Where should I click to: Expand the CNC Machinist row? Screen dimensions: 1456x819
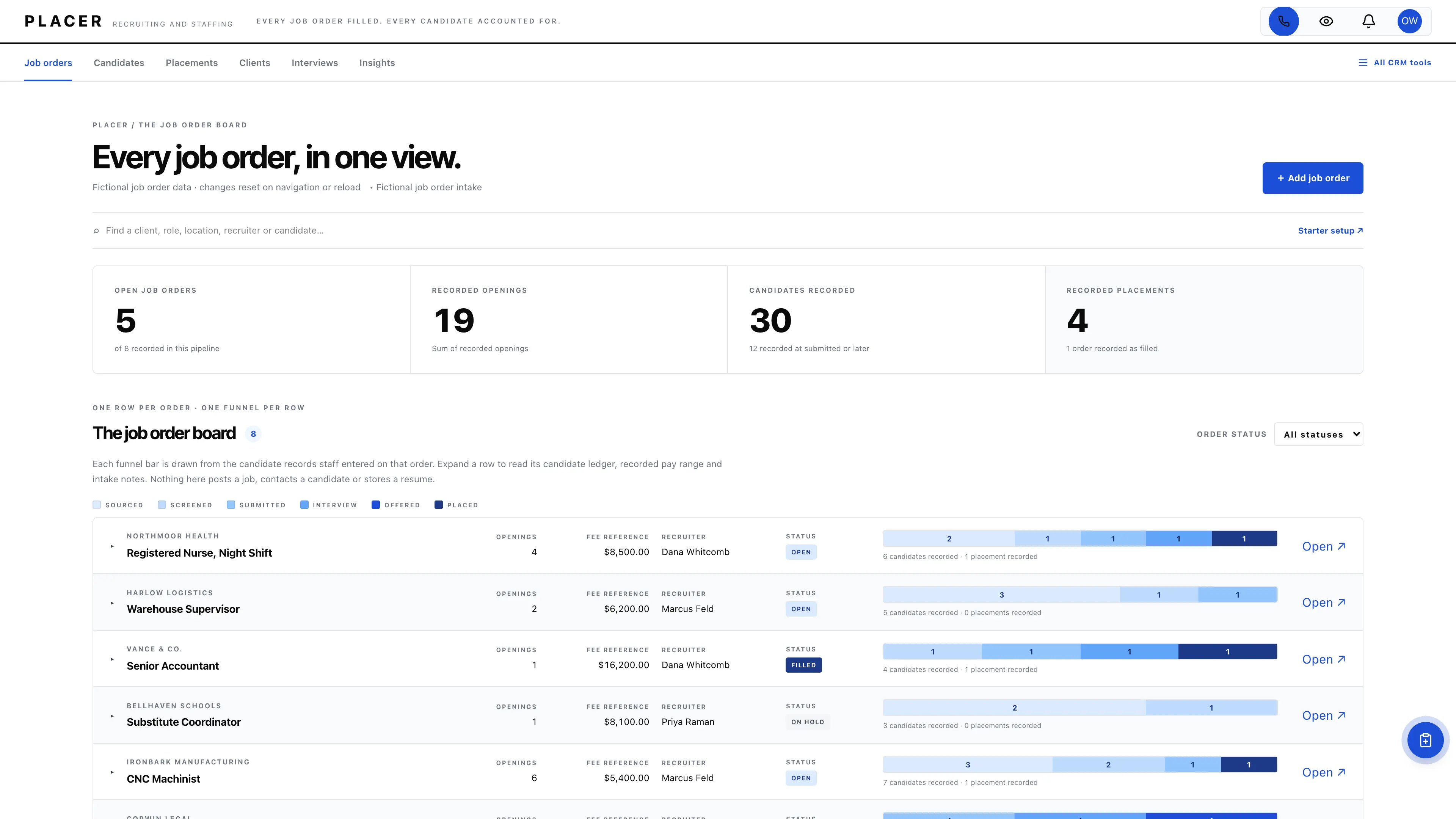click(x=113, y=772)
